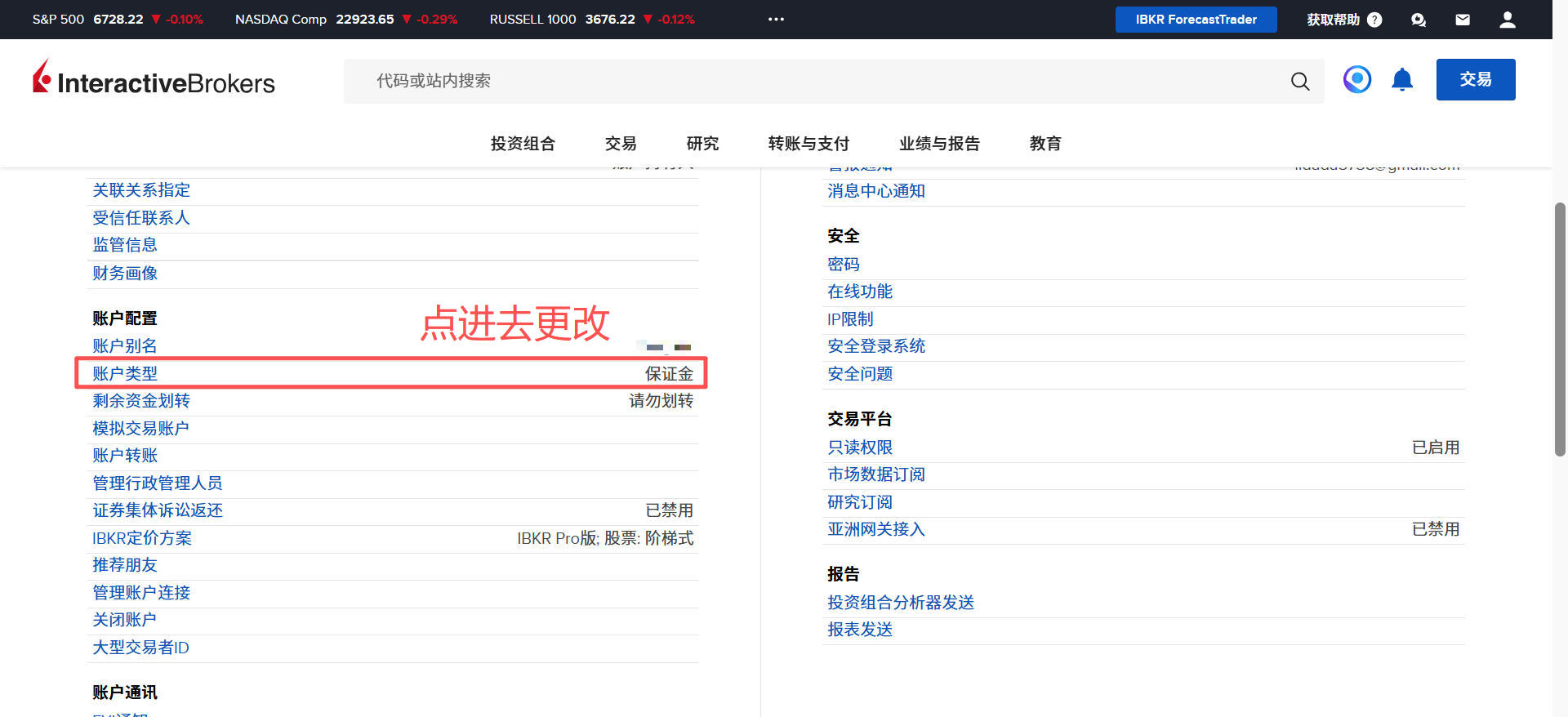Open the 账户类型 settings link
The height and width of the screenshot is (717, 1568).
125,374
